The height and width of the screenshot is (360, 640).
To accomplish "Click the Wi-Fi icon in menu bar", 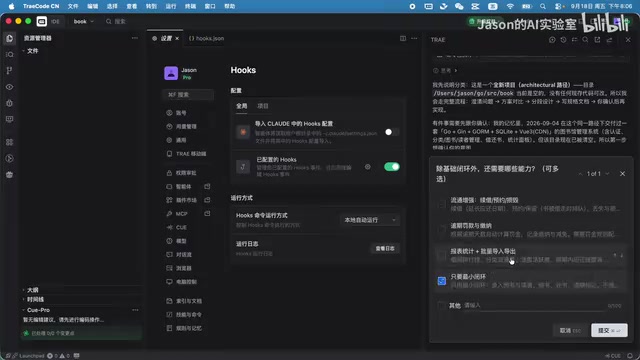I will click(x=510, y=7).
